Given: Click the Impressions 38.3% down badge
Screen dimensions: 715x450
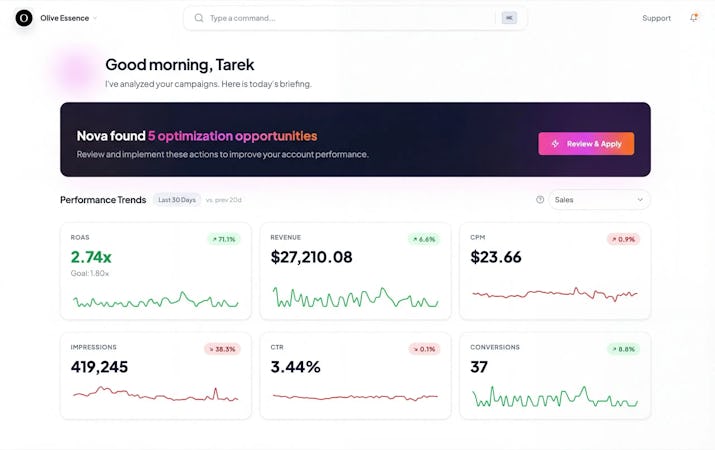Looking at the screenshot, I should 222,349.
